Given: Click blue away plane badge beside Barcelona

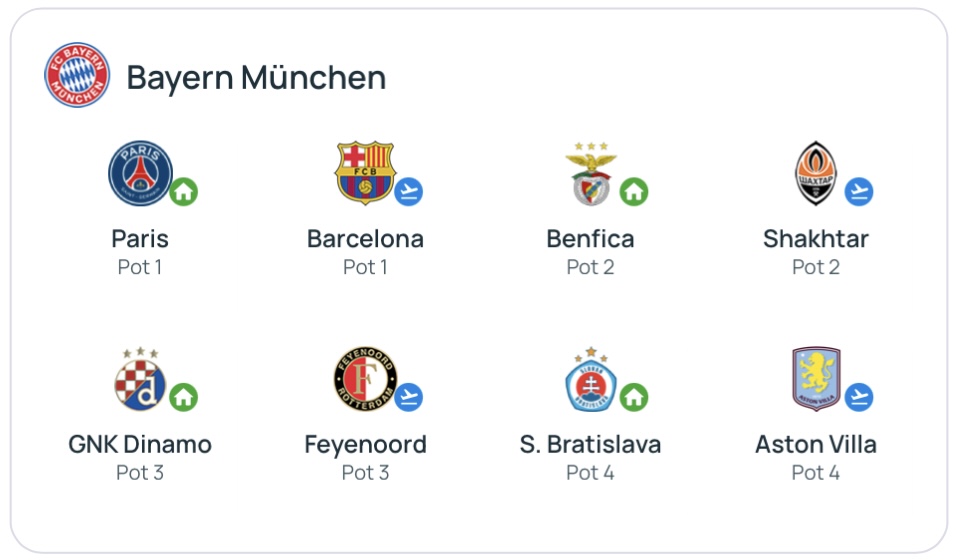Looking at the screenshot, I should coord(409,192).
